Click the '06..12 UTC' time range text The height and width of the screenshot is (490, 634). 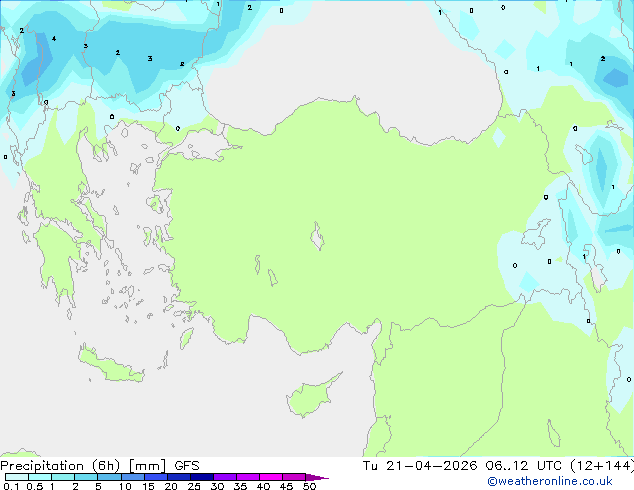click(x=523, y=466)
